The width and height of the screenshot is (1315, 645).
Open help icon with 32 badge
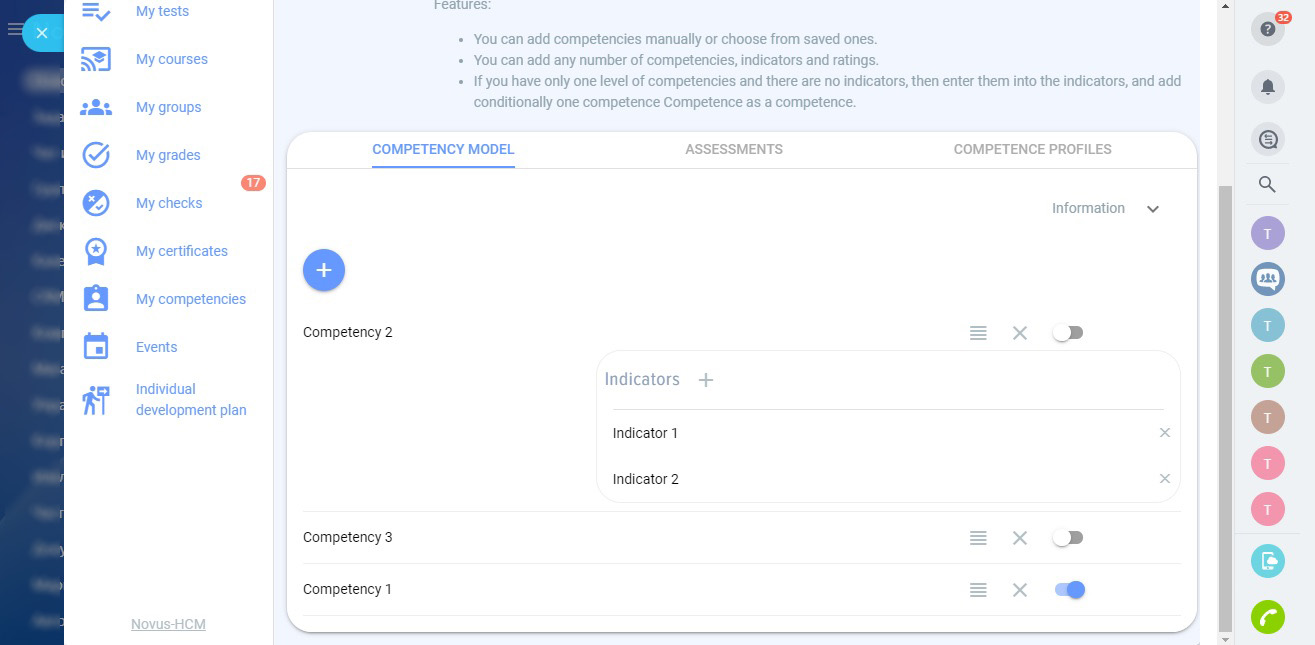1267,29
